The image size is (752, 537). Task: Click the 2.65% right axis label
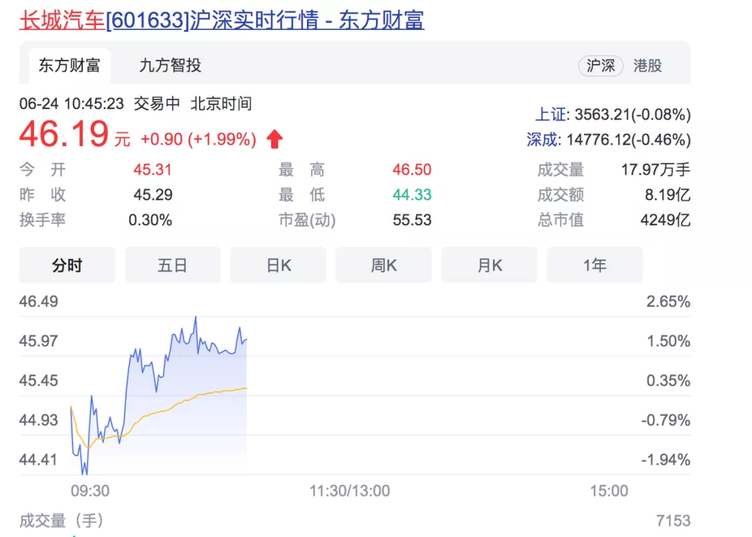click(668, 302)
